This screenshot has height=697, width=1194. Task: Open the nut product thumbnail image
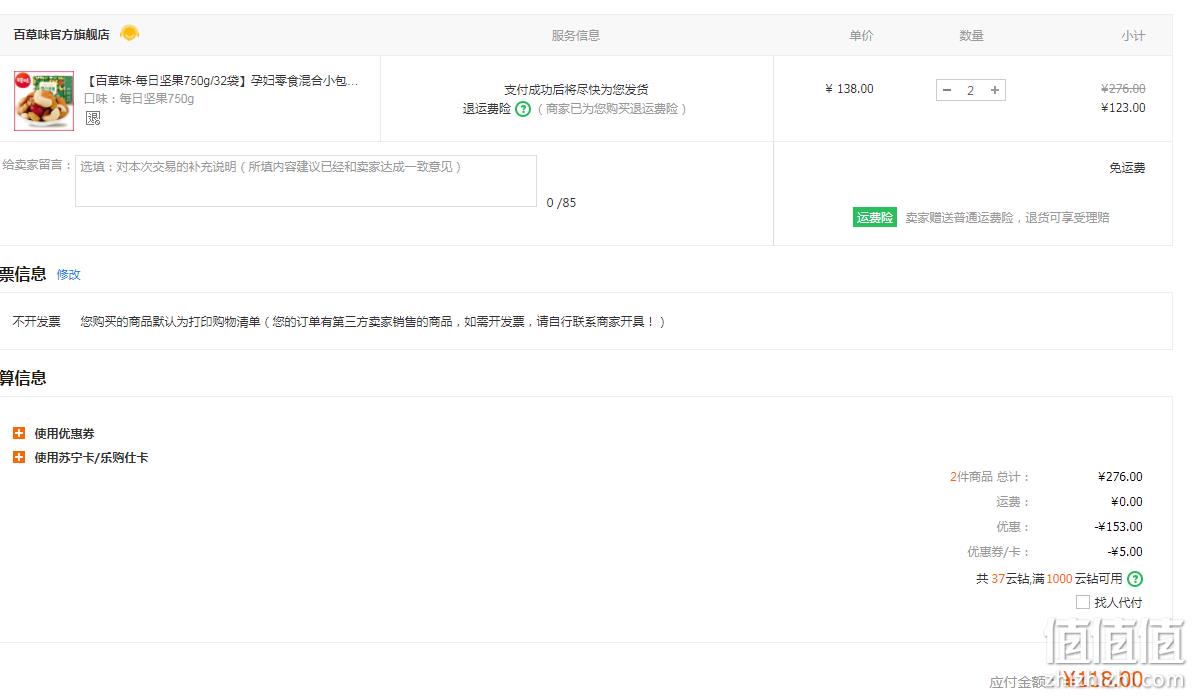tap(44, 101)
